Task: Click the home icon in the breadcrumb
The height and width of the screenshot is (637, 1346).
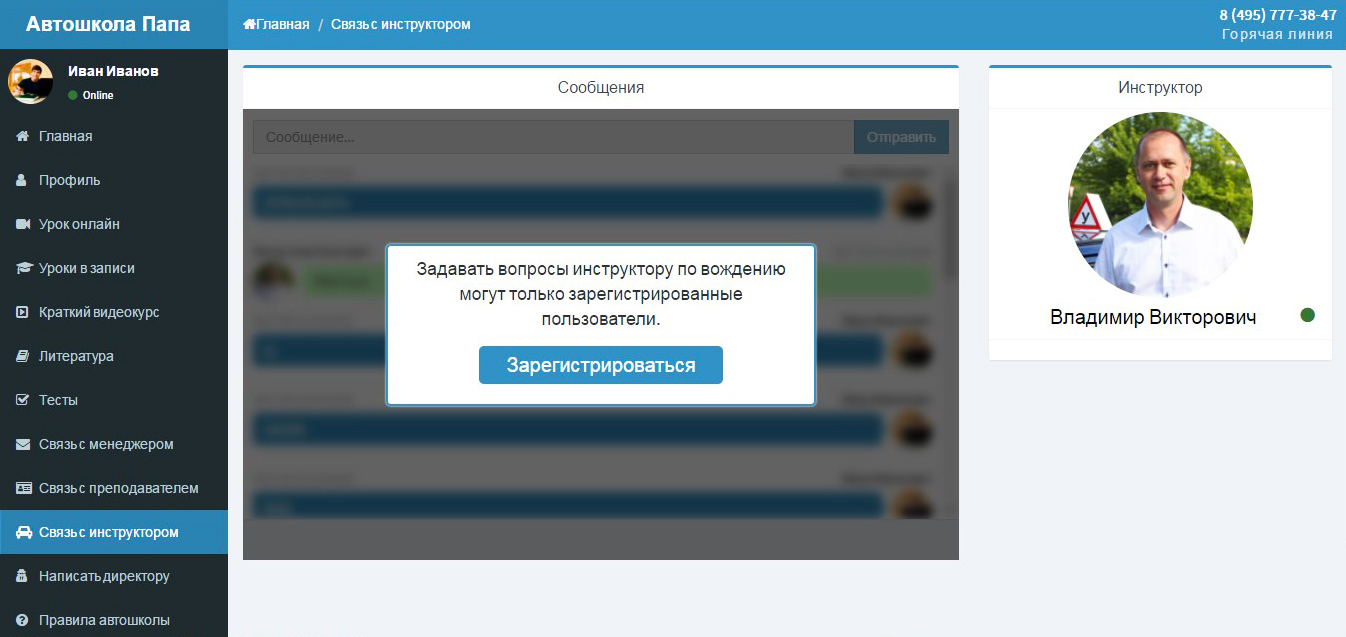Action: 249,24
